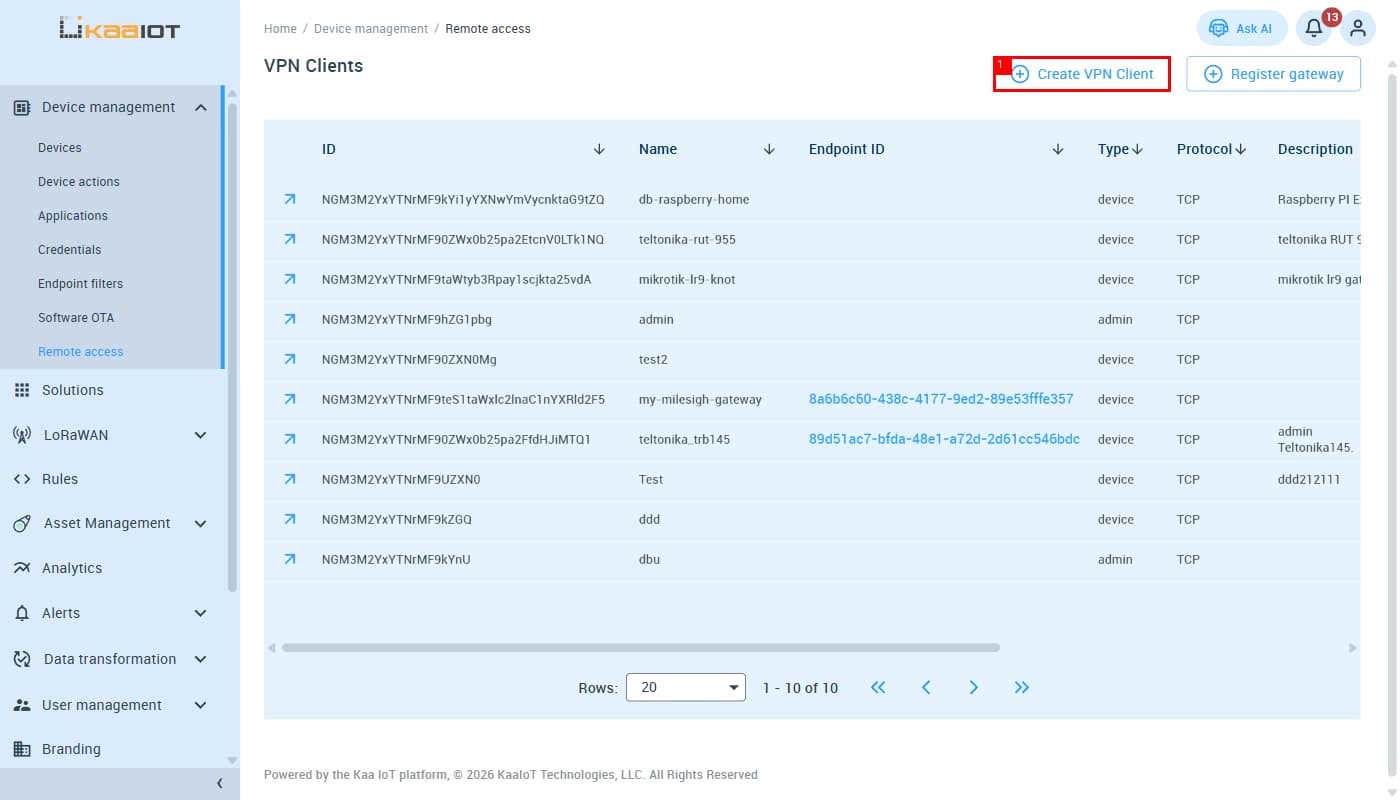
Task: Open the my-milesigh-gateway row arrow icon
Action: [x=289, y=399]
